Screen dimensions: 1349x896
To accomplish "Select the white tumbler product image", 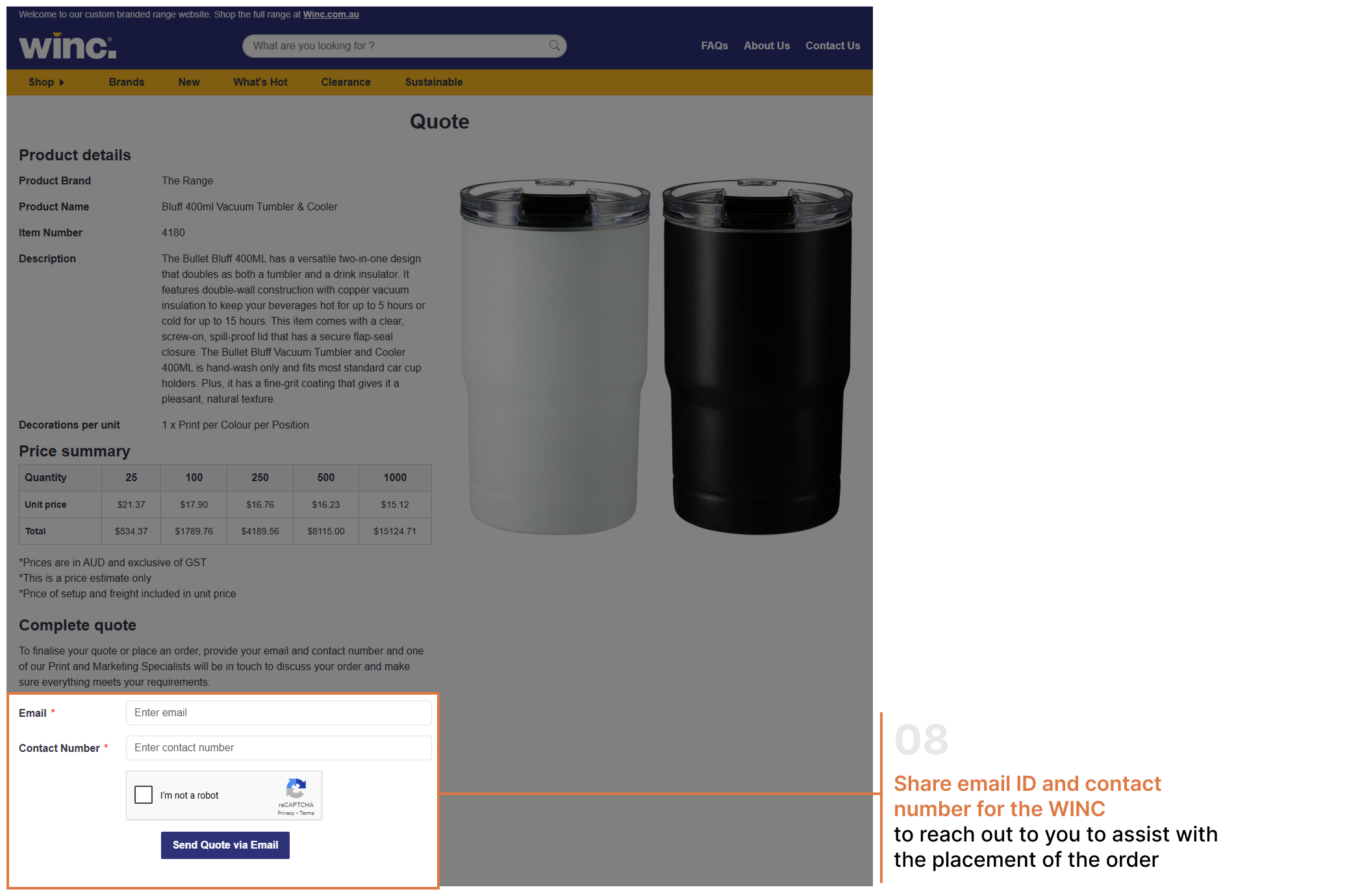I will pyautogui.click(x=555, y=356).
